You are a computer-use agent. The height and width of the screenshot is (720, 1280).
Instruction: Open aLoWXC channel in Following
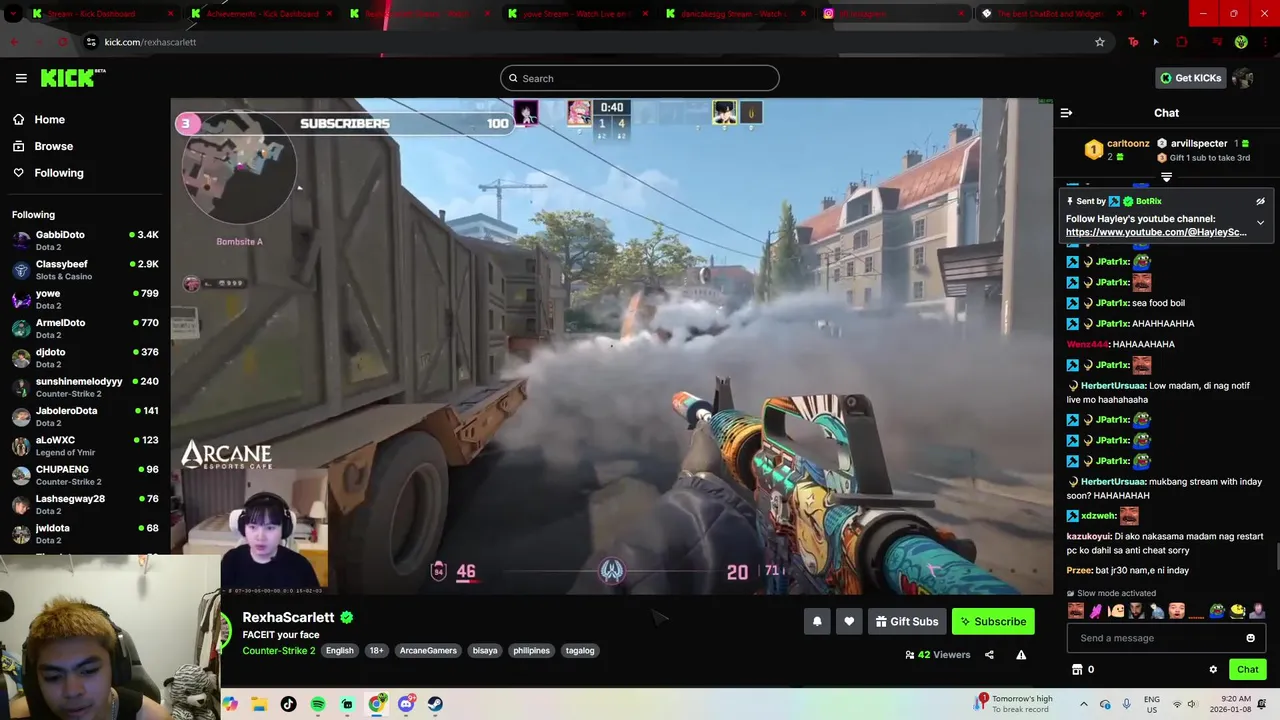point(85,445)
